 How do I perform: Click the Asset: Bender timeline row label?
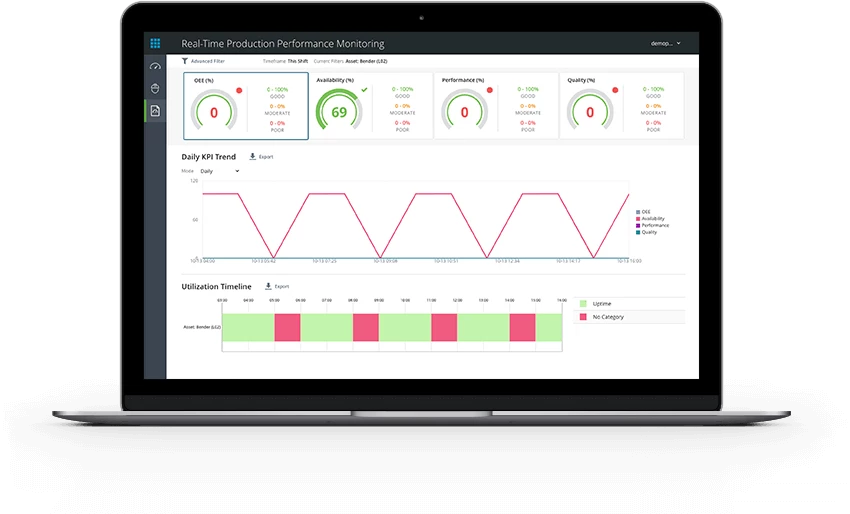pyautogui.click(x=202, y=327)
